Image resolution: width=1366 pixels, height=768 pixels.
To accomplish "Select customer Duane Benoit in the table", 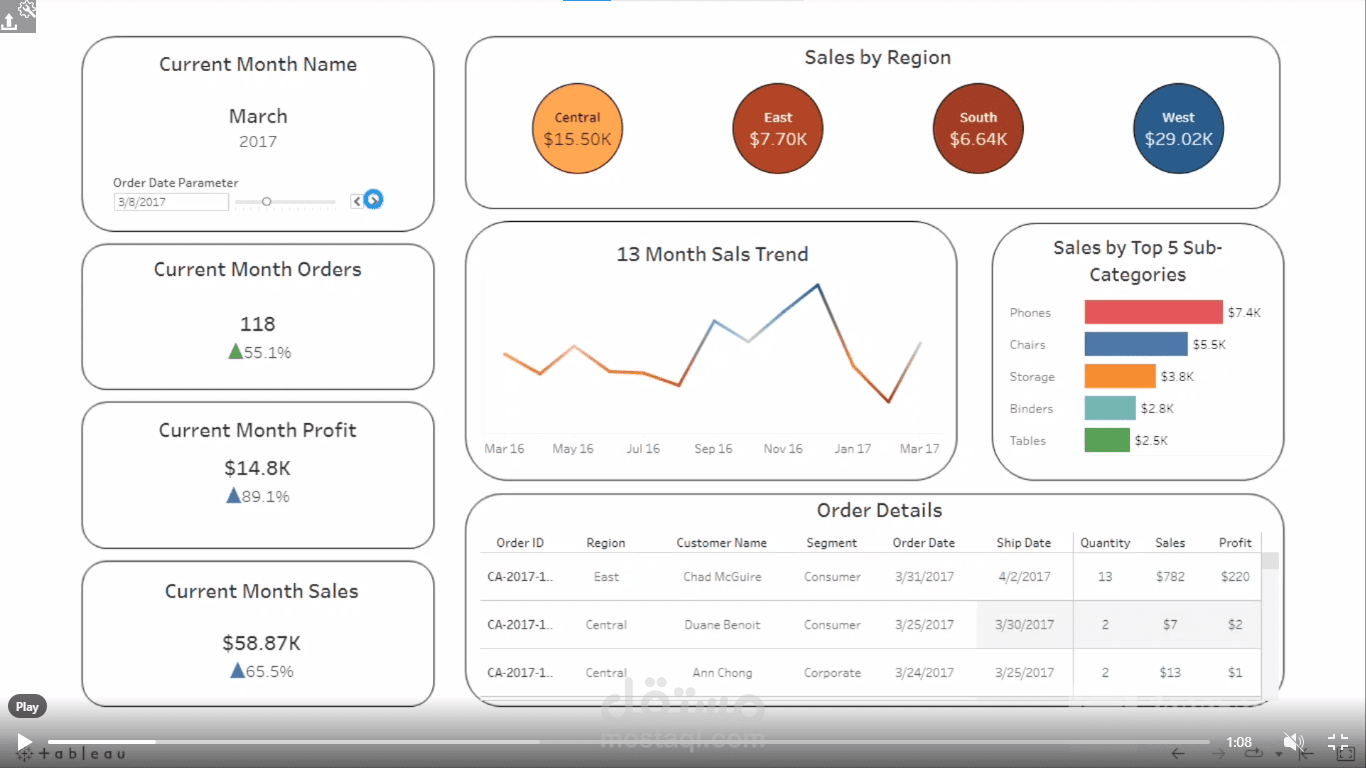I will 722,625.
